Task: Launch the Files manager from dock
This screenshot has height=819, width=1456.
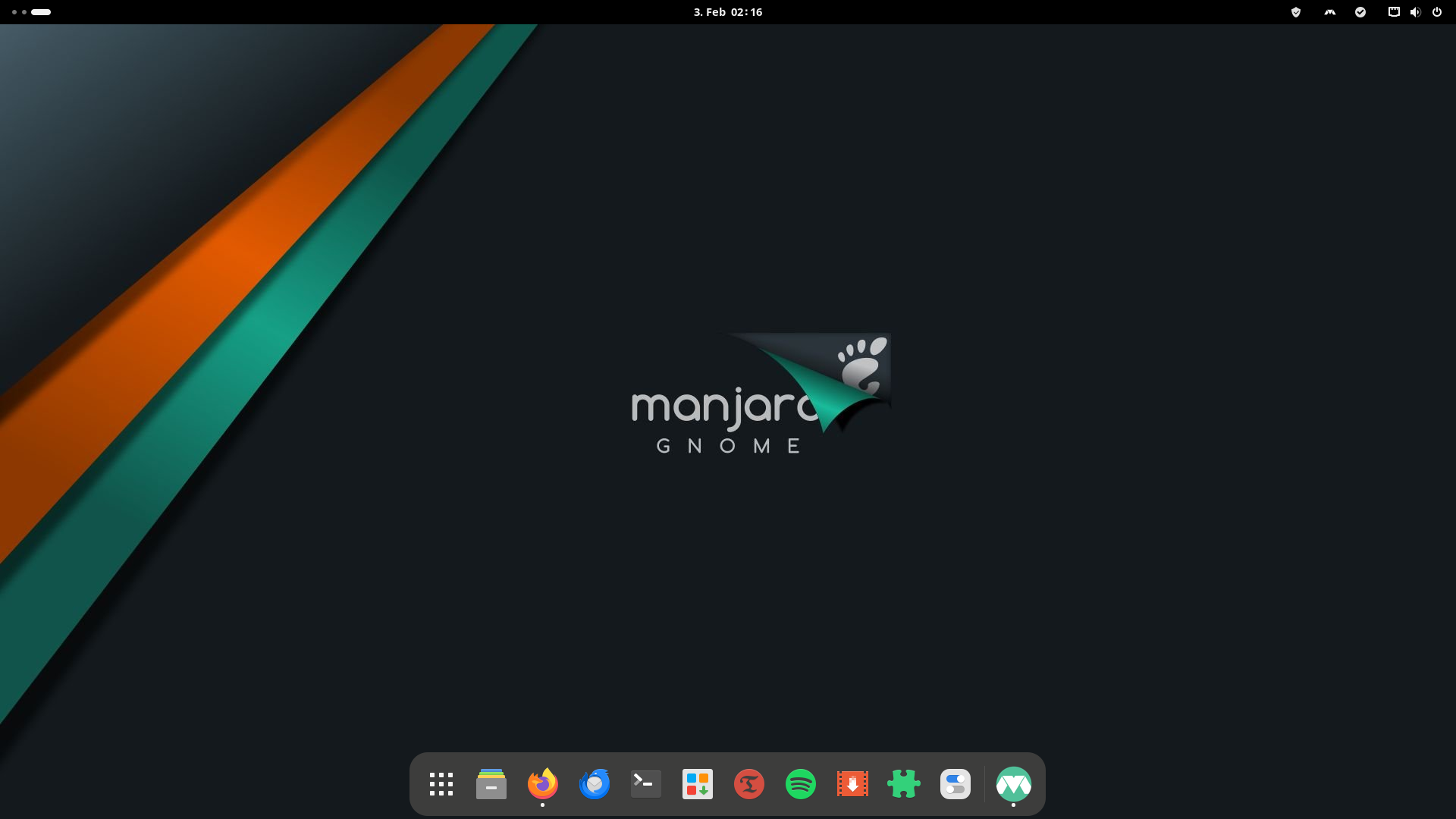Action: 491,784
